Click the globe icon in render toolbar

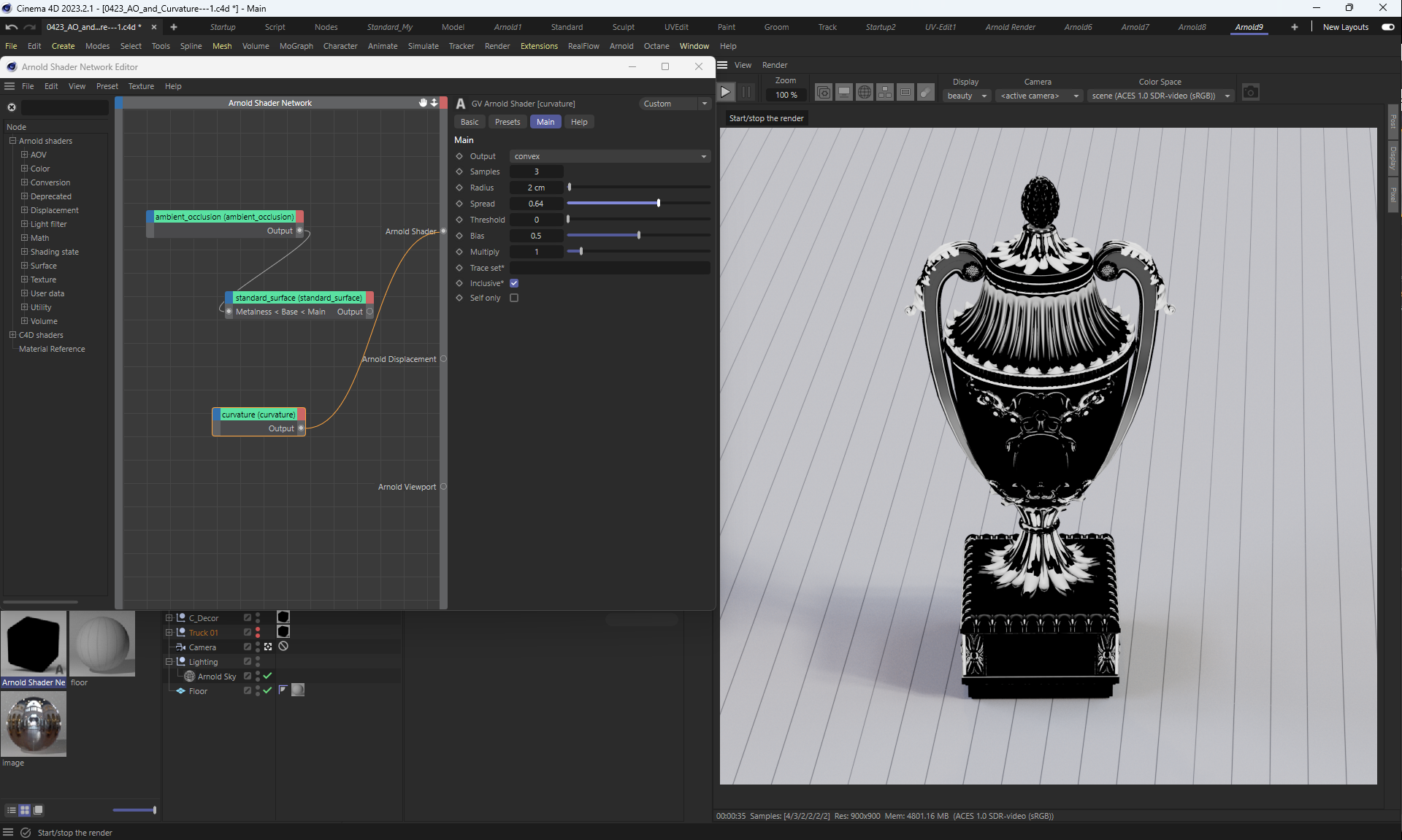pos(864,93)
